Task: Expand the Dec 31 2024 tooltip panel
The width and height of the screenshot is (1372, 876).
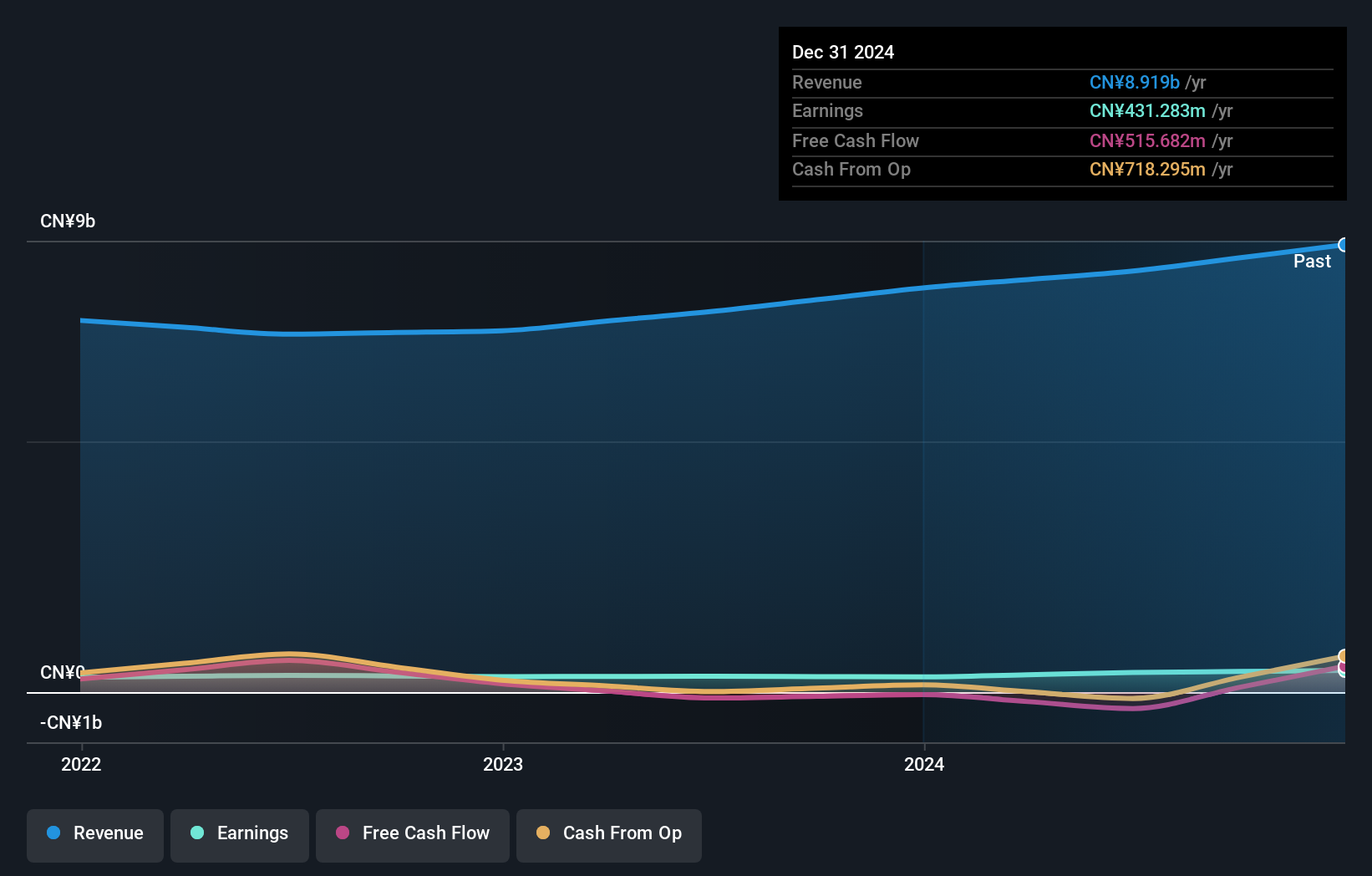Action: [1062, 113]
